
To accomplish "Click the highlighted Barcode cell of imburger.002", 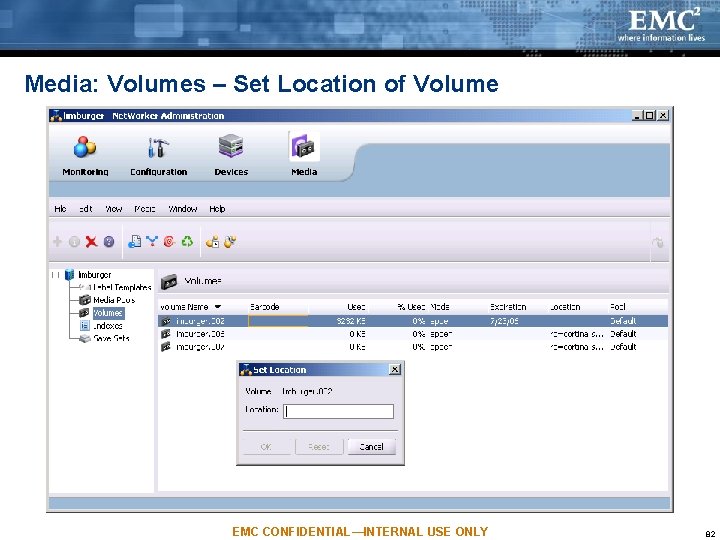I will [x=278, y=321].
